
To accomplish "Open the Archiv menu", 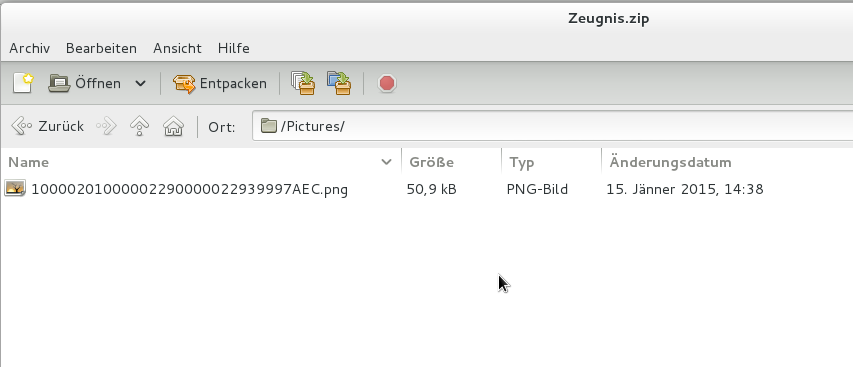I will (29, 48).
